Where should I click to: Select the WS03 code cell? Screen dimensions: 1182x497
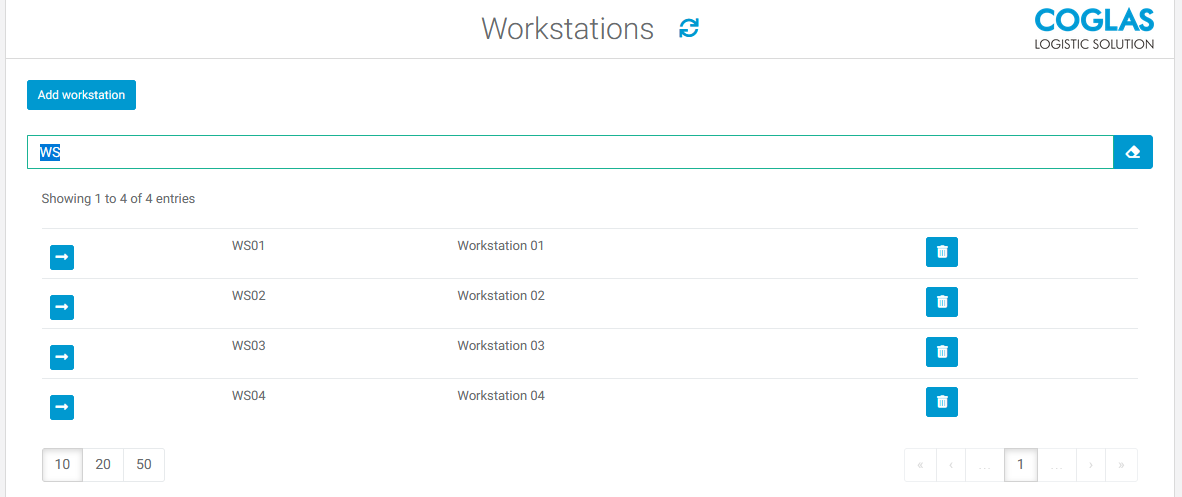click(249, 346)
